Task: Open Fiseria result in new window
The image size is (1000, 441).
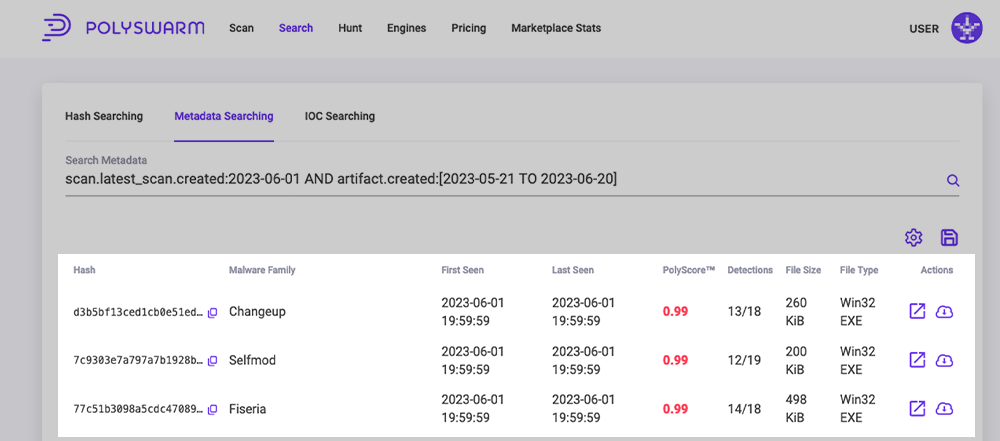Action: (x=916, y=408)
